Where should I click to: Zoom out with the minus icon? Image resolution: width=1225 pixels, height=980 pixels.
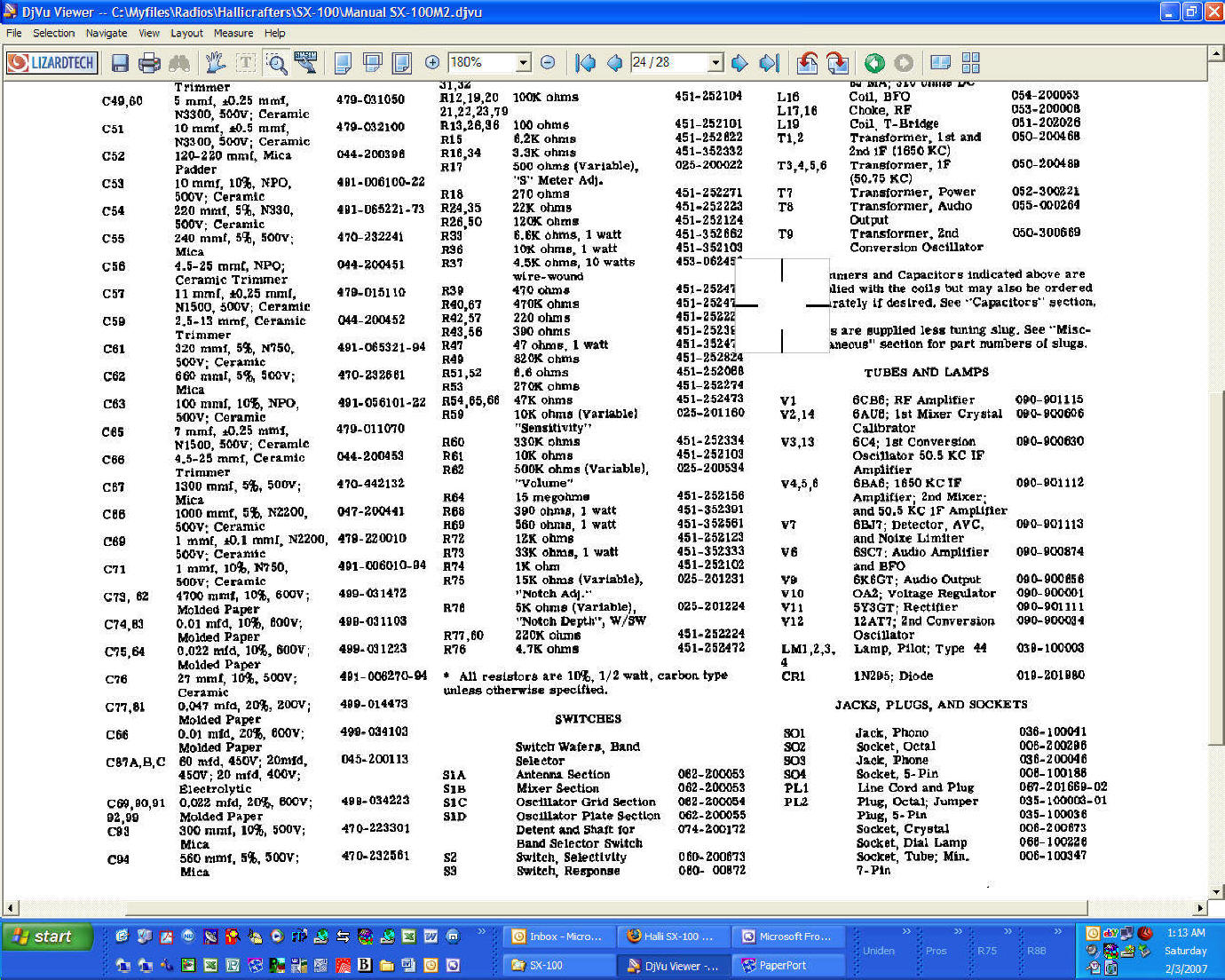click(x=548, y=62)
